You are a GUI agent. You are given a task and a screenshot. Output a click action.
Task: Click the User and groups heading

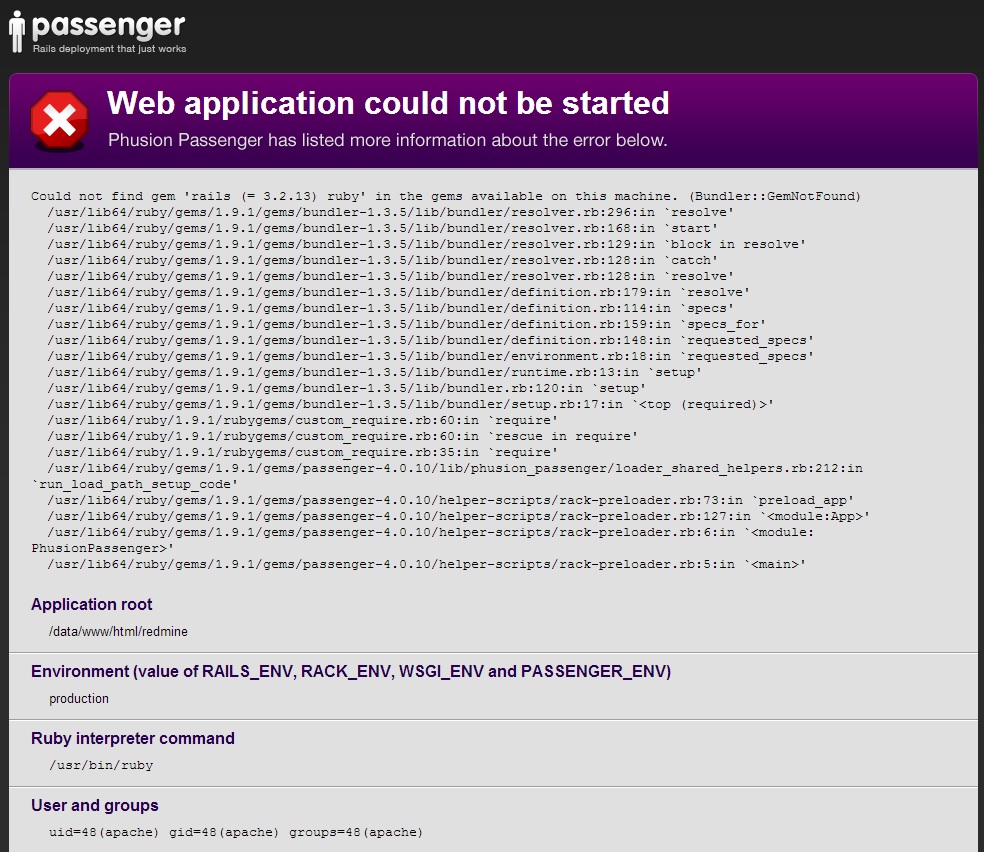[95, 806]
